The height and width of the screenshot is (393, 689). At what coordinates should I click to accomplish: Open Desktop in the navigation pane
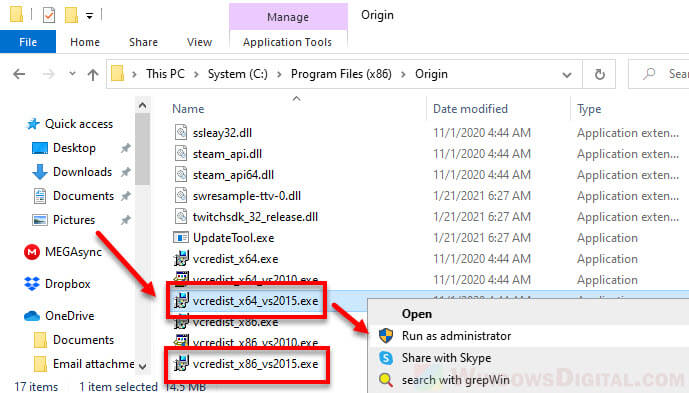[x=74, y=148]
